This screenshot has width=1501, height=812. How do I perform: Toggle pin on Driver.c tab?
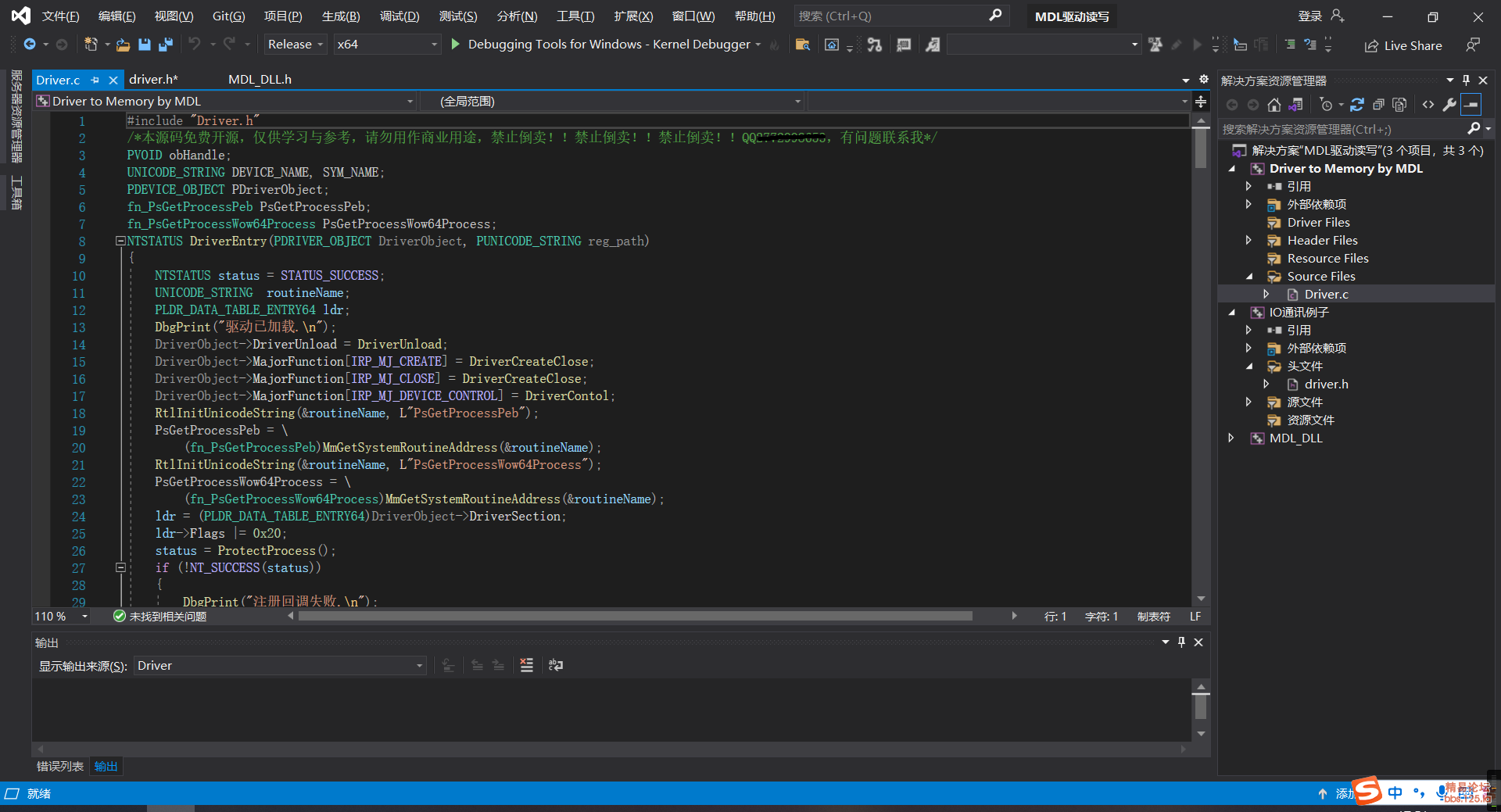coord(95,80)
